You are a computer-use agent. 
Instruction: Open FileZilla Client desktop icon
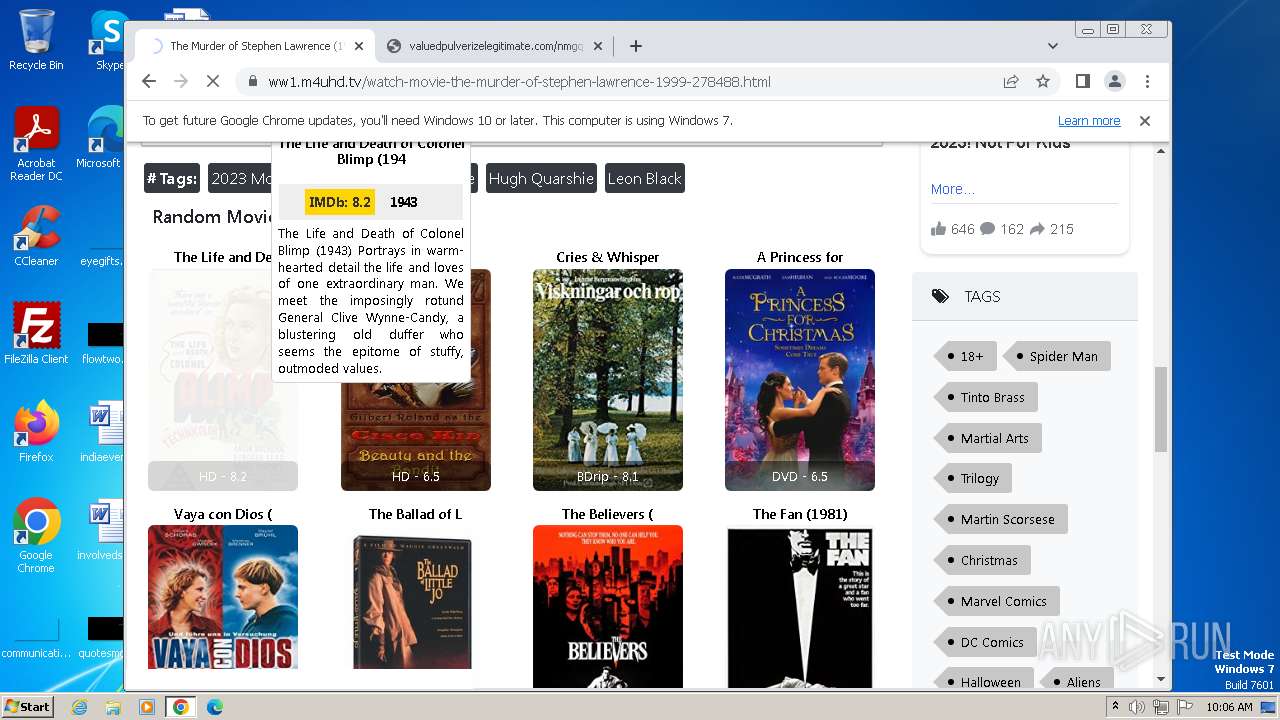(36, 333)
